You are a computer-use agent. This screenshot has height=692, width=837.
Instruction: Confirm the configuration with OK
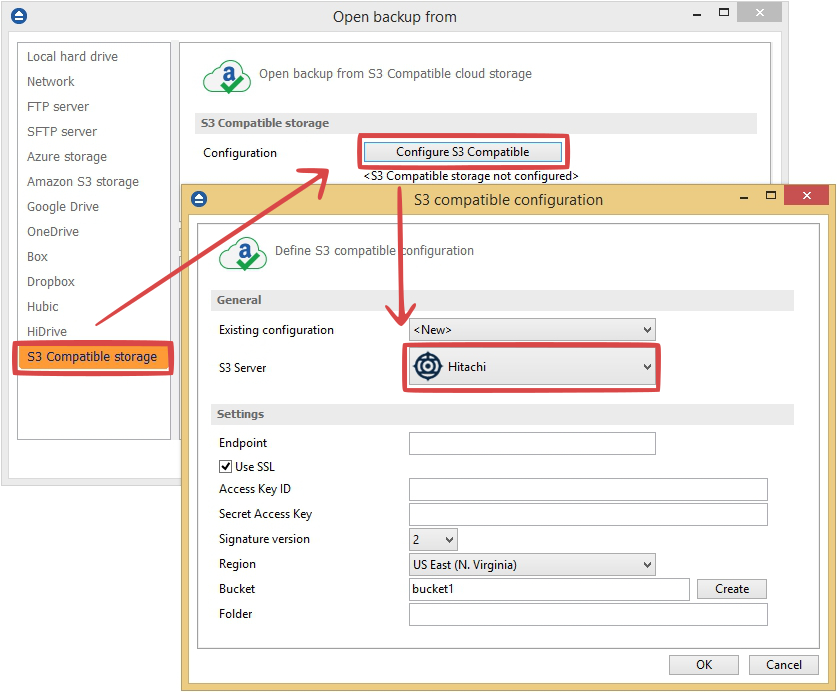pyautogui.click(x=704, y=665)
